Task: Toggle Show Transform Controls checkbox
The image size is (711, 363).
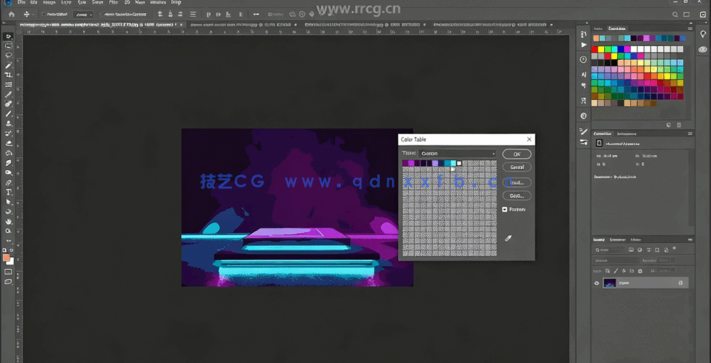Action: [101, 14]
